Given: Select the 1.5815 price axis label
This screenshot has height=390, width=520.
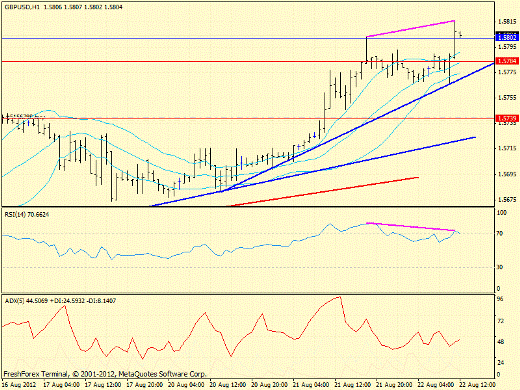Looking at the screenshot, I should [507, 22].
